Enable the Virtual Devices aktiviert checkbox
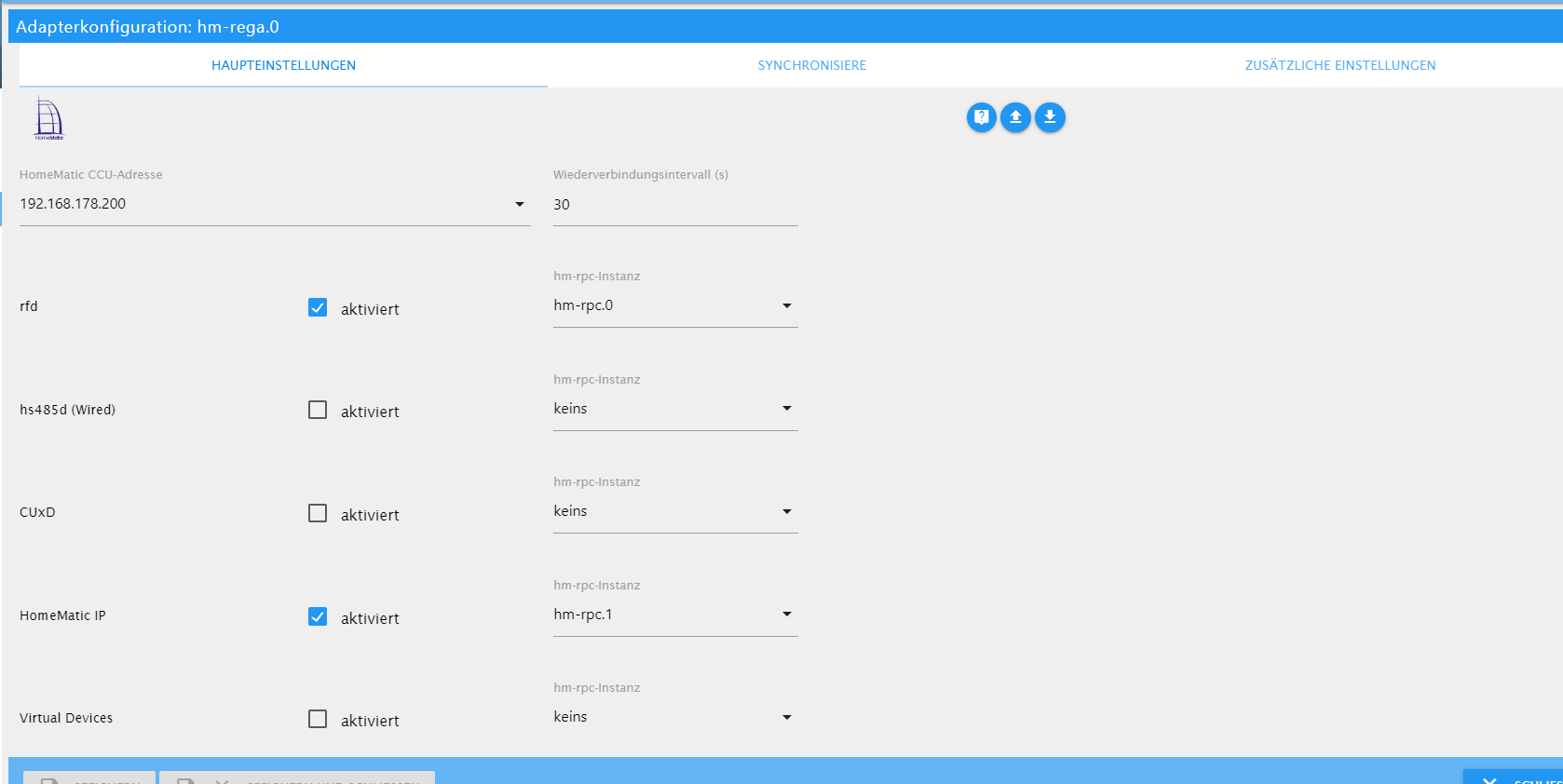 coord(318,719)
